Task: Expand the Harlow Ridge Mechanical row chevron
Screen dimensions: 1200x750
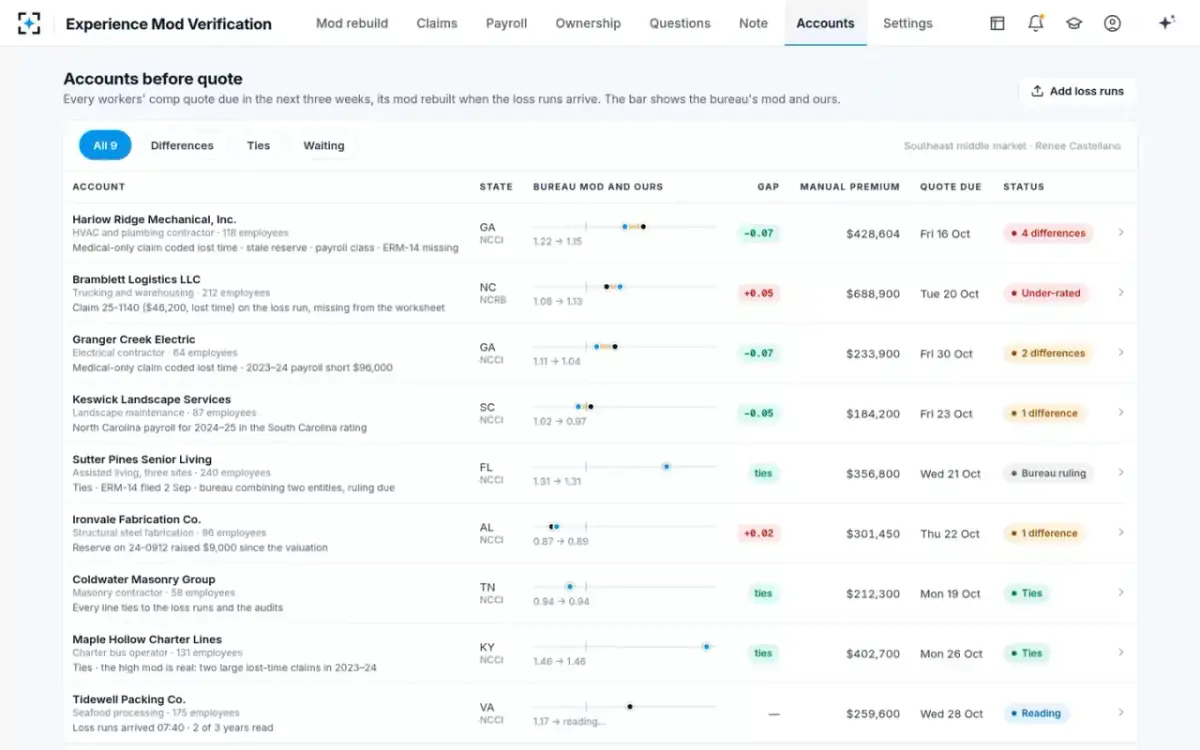Action: 1121,232
